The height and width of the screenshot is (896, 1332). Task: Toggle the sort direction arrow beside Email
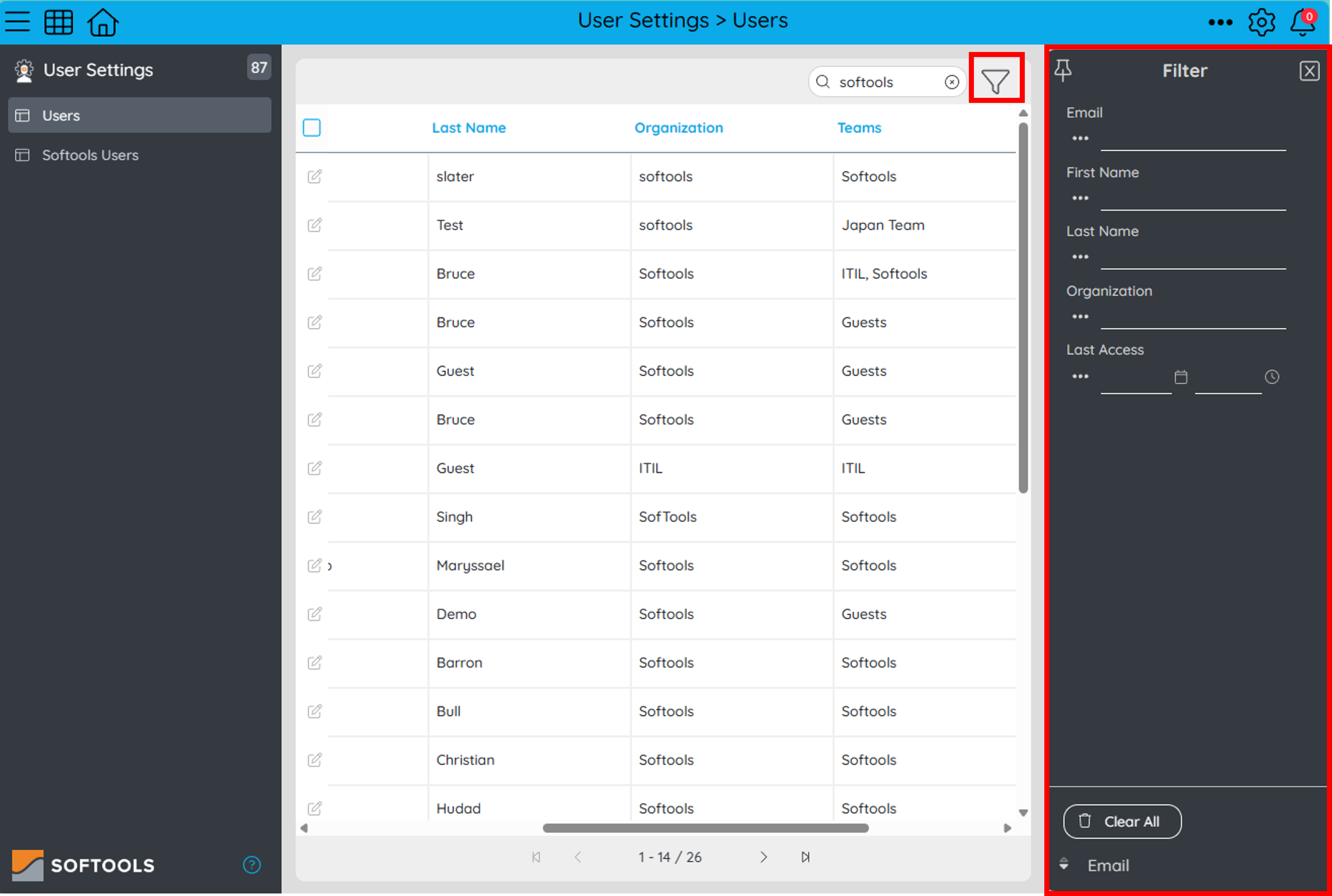coord(1063,864)
